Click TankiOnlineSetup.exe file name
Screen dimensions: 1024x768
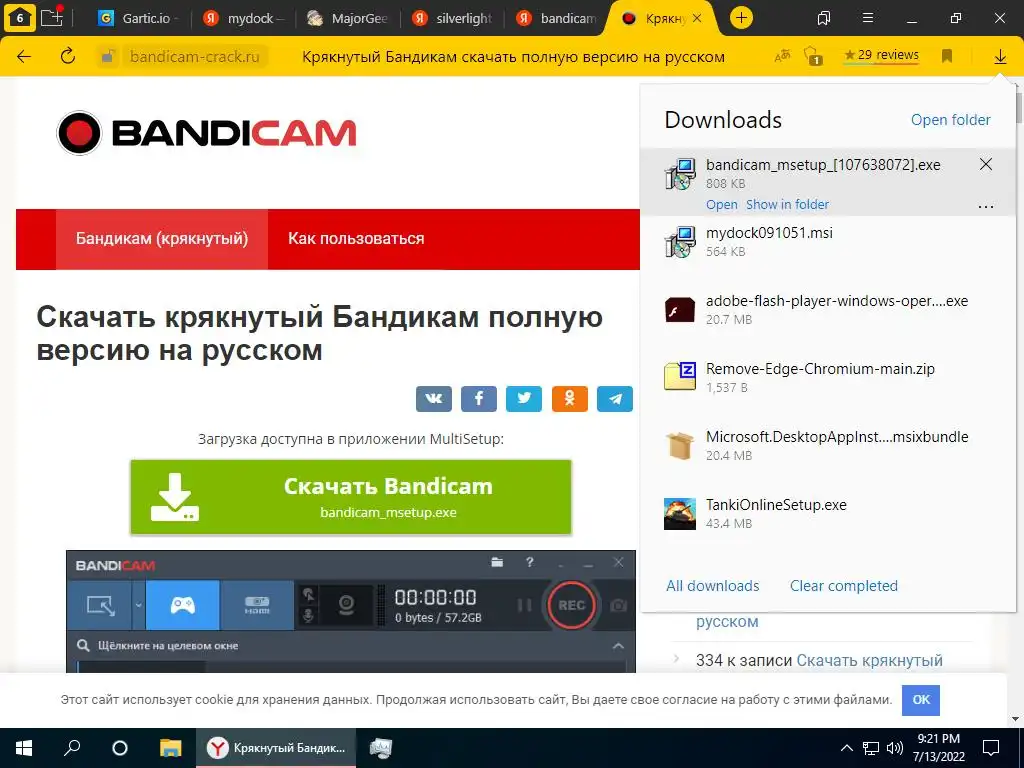[x=776, y=505]
